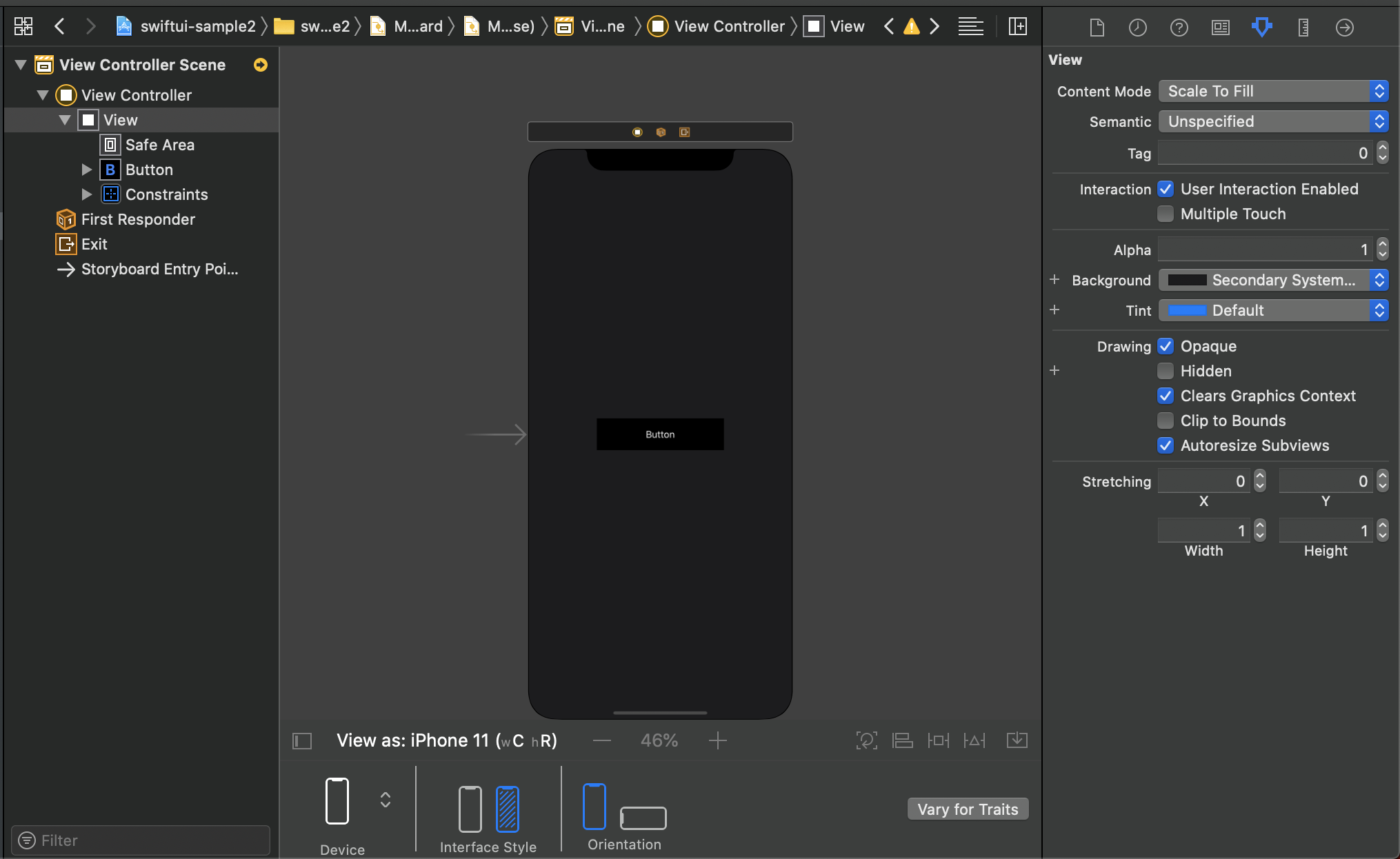The width and height of the screenshot is (1400, 859).
Task: Enable the Multiple Touch interaction checkbox
Action: click(1165, 213)
